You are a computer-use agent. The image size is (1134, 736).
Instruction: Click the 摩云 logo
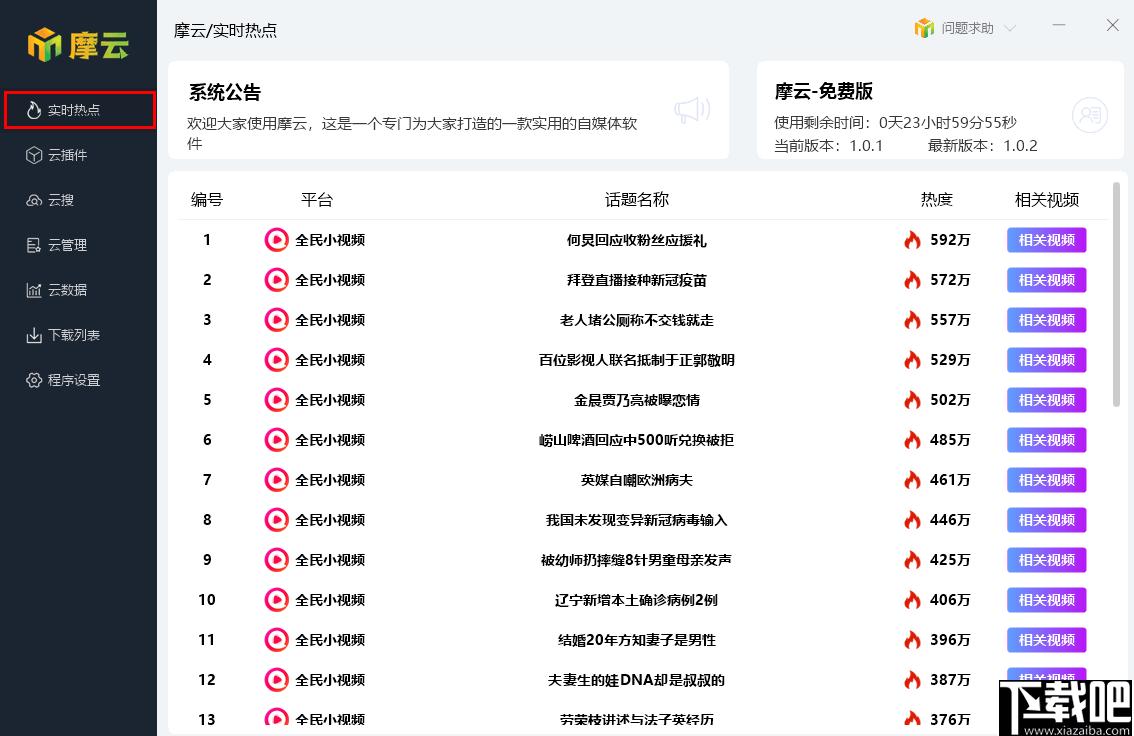78,45
